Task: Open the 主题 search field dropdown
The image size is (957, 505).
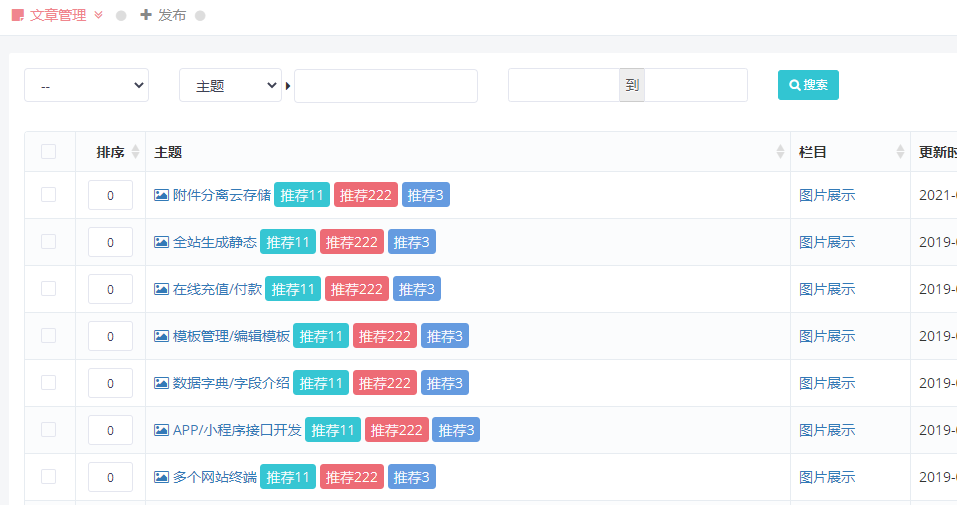Action: click(230, 86)
